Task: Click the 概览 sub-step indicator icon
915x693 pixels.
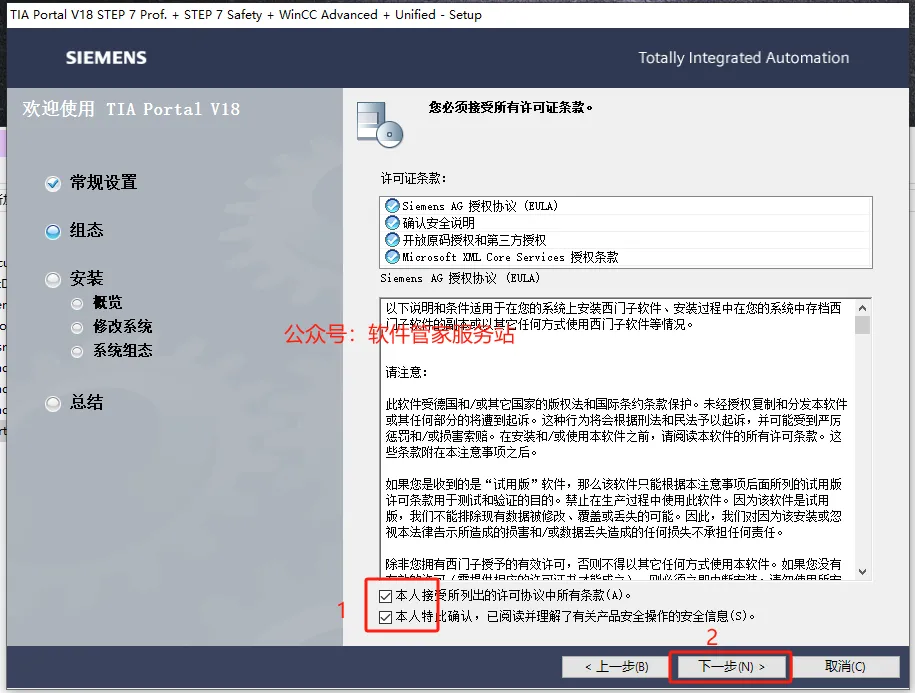Action: point(77,303)
